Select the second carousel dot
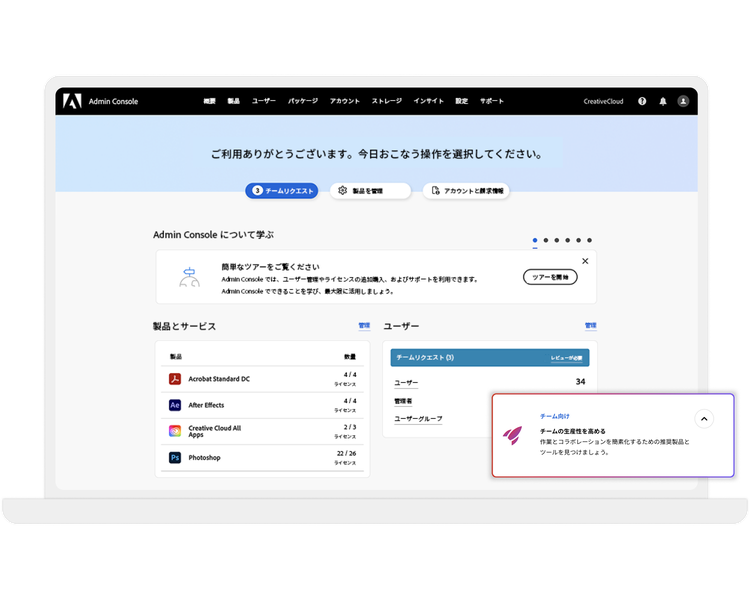Screen dimensions: 750x600 click(546, 240)
